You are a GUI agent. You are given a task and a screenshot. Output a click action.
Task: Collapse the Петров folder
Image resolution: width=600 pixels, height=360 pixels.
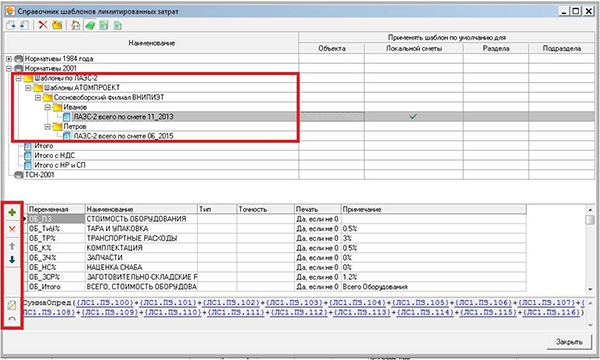[47, 126]
